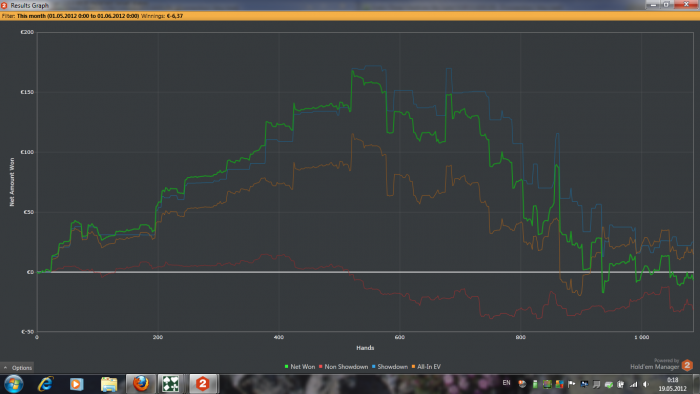Click the €200 y-axis label
700x394 pixels.
(x=27, y=32)
